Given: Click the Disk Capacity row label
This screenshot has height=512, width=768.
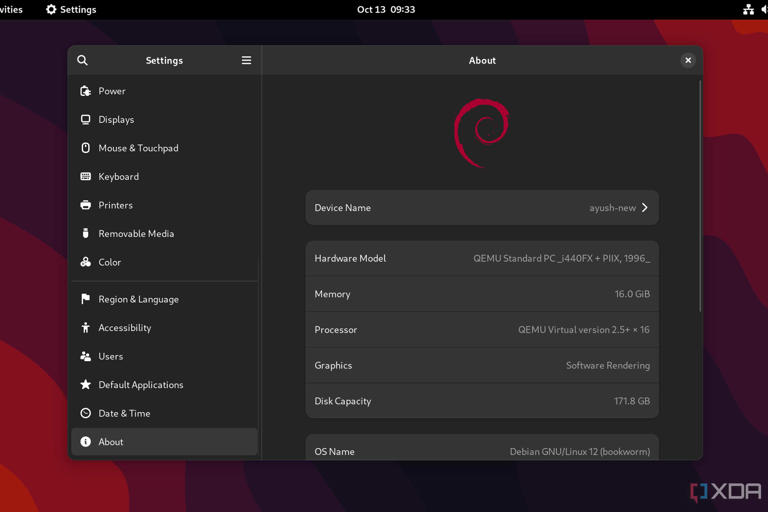Looking at the screenshot, I should [343, 401].
